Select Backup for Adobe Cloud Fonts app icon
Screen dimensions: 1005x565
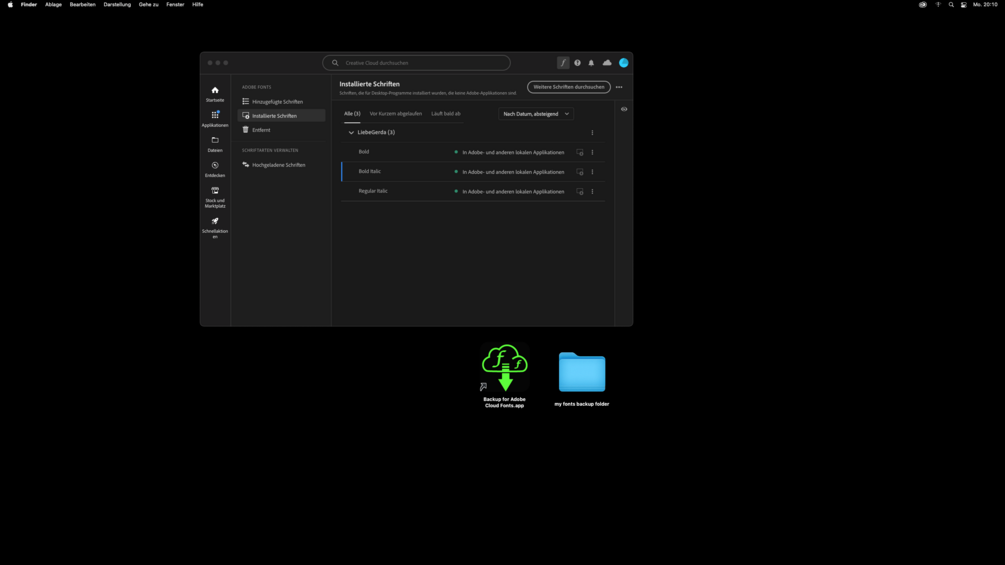(504, 368)
